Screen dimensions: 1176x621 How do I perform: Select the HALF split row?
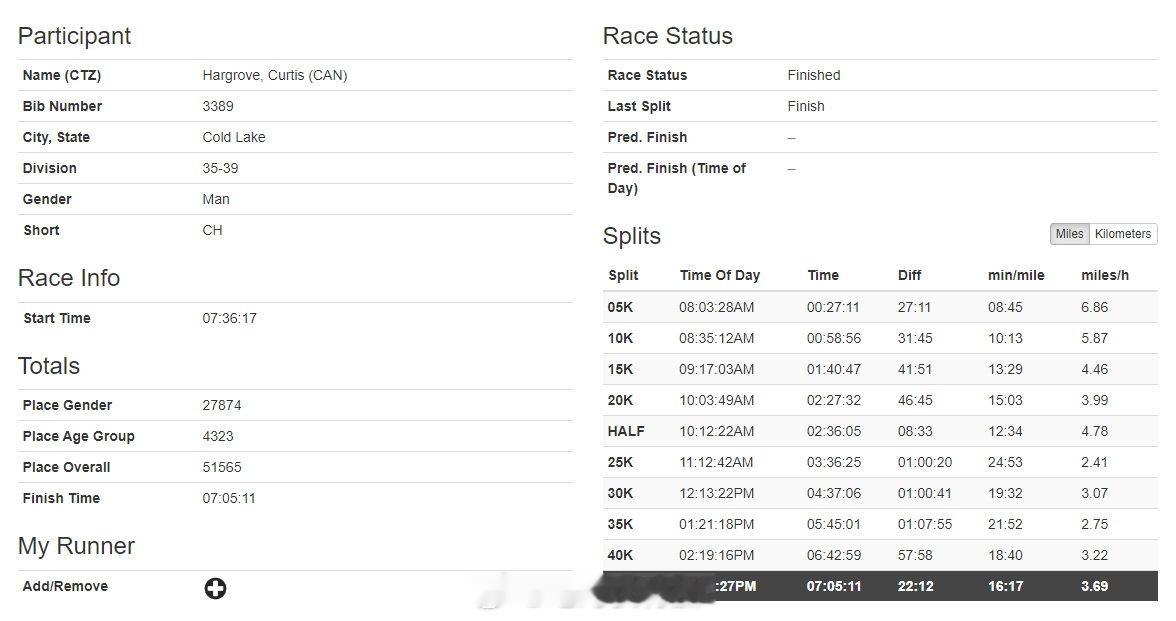(x=880, y=431)
